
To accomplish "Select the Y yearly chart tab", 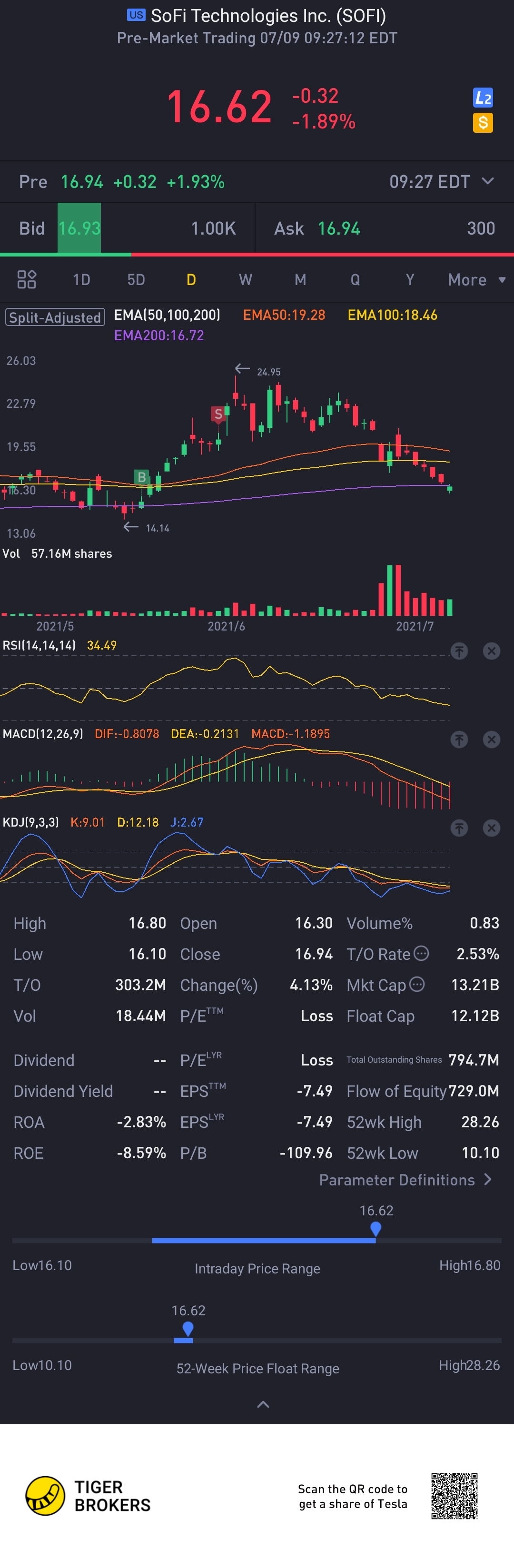I will (410, 279).
